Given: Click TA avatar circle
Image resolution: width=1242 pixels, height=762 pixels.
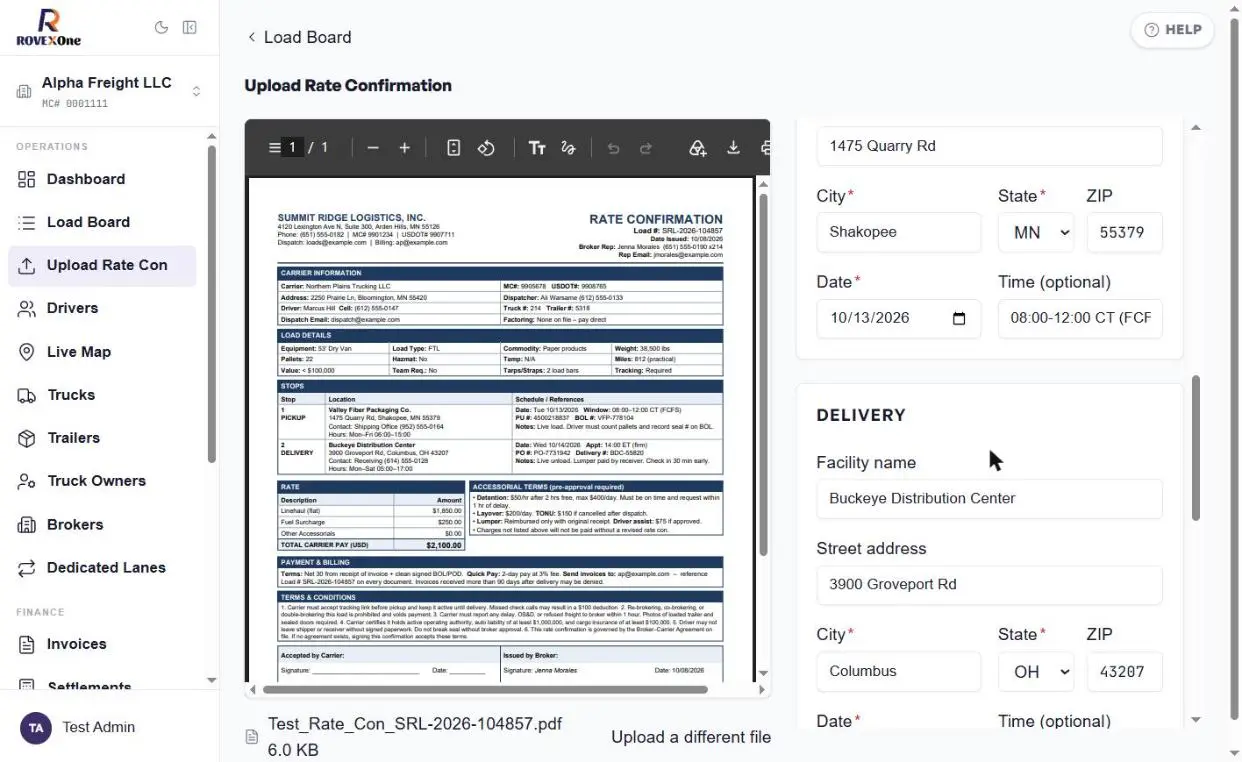Looking at the screenshot, I should click(36, 728).
